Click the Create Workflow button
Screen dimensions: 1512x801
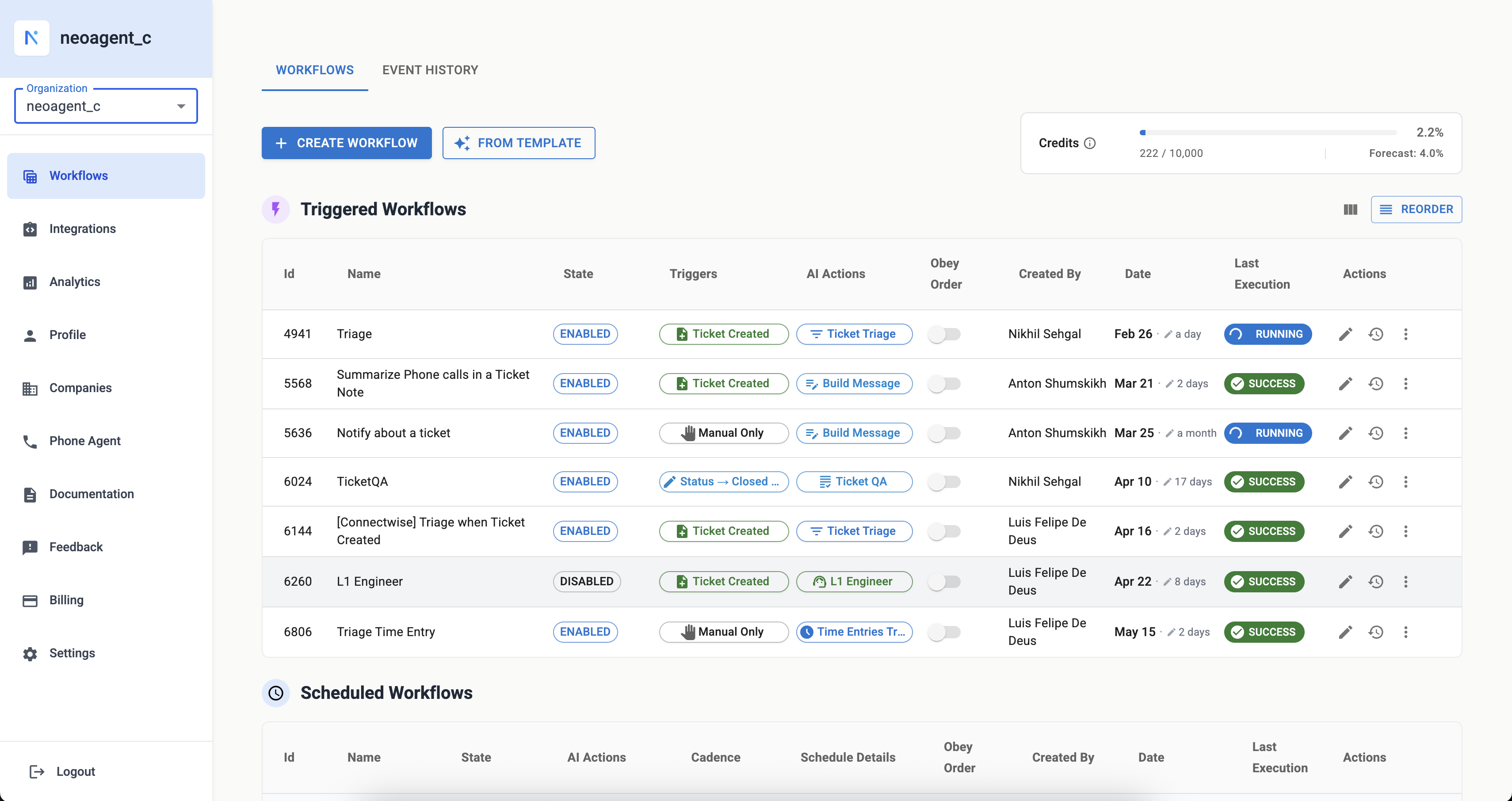point(346,143)
